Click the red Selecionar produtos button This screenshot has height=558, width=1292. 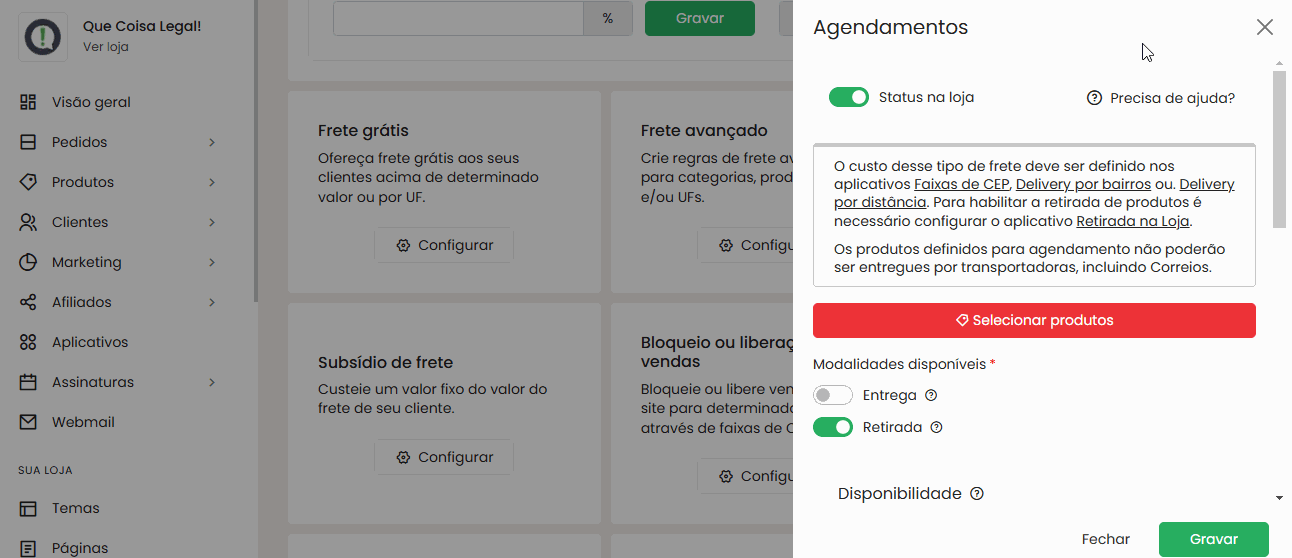pyautogui.click(x=1034, y=320)
